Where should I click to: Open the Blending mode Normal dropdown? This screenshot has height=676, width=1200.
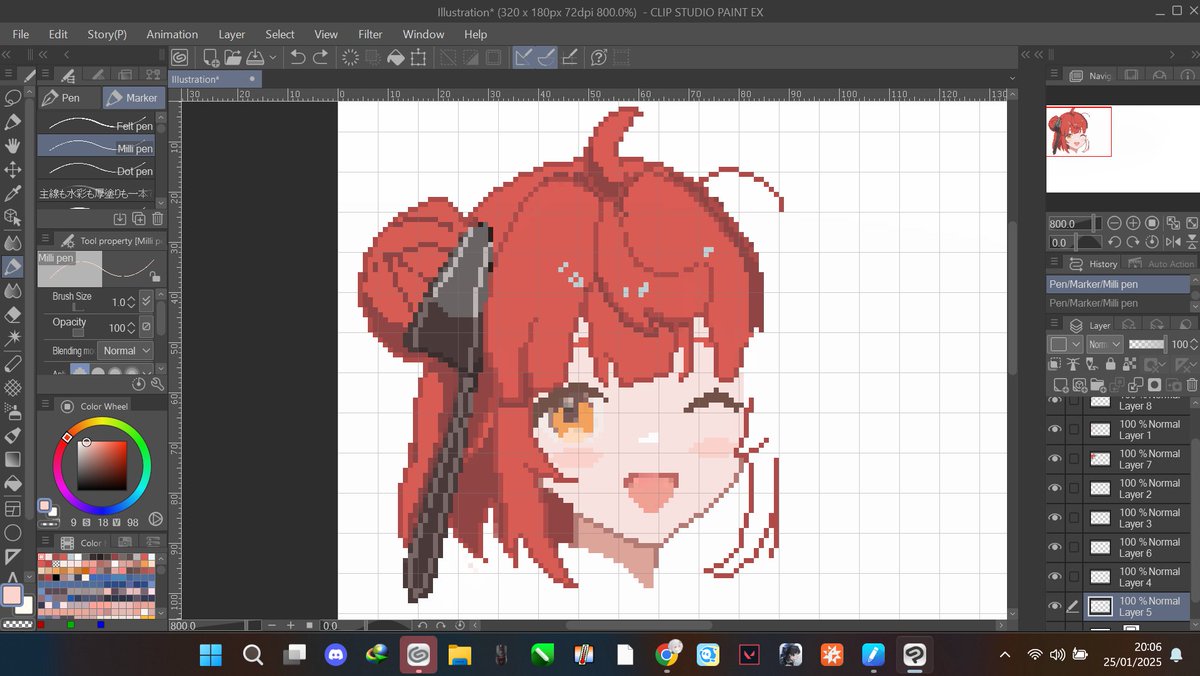(x=126, y=351)
